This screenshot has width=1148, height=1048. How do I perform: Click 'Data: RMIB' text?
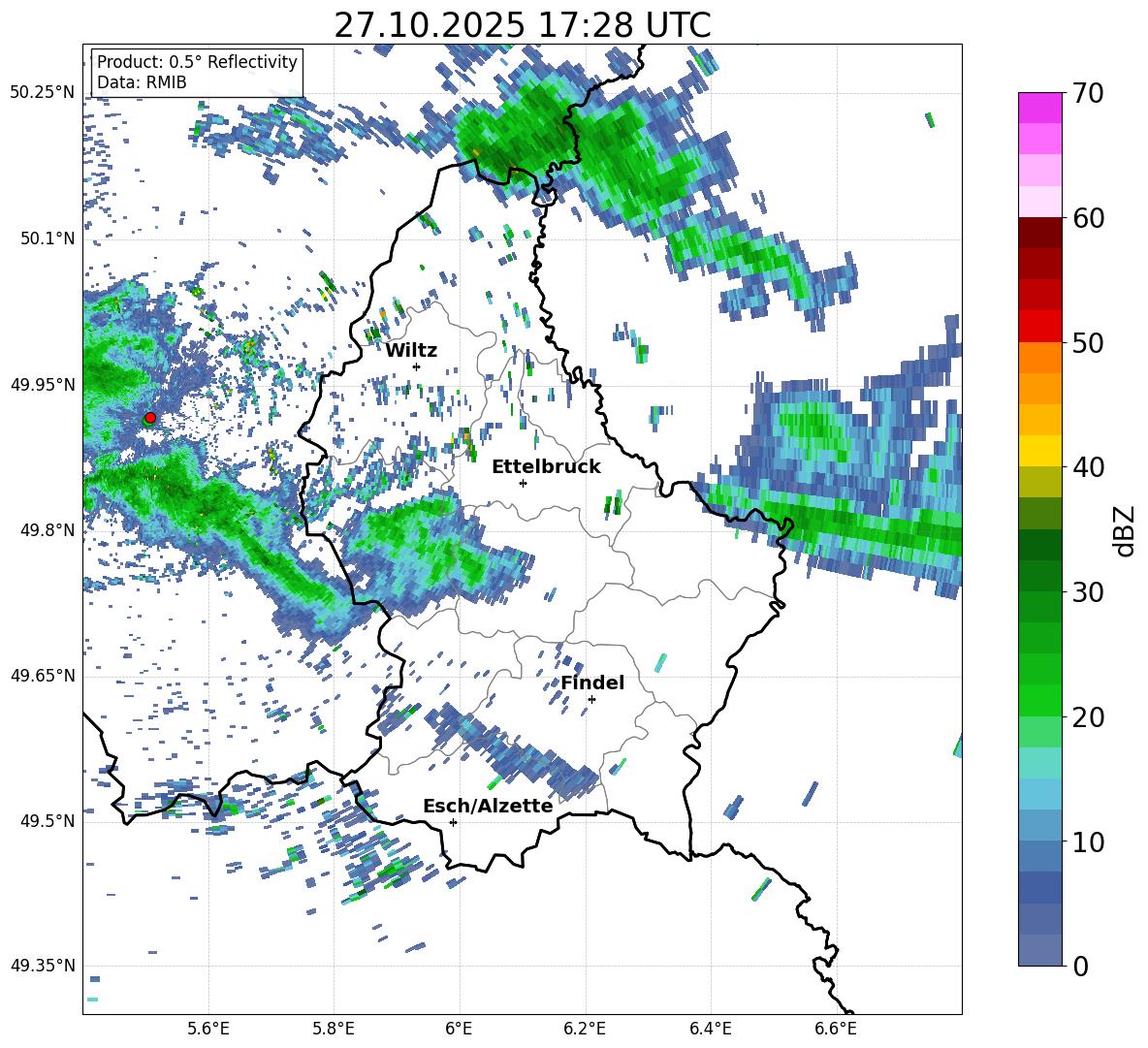pyautogui.click(x=142, y=82)
